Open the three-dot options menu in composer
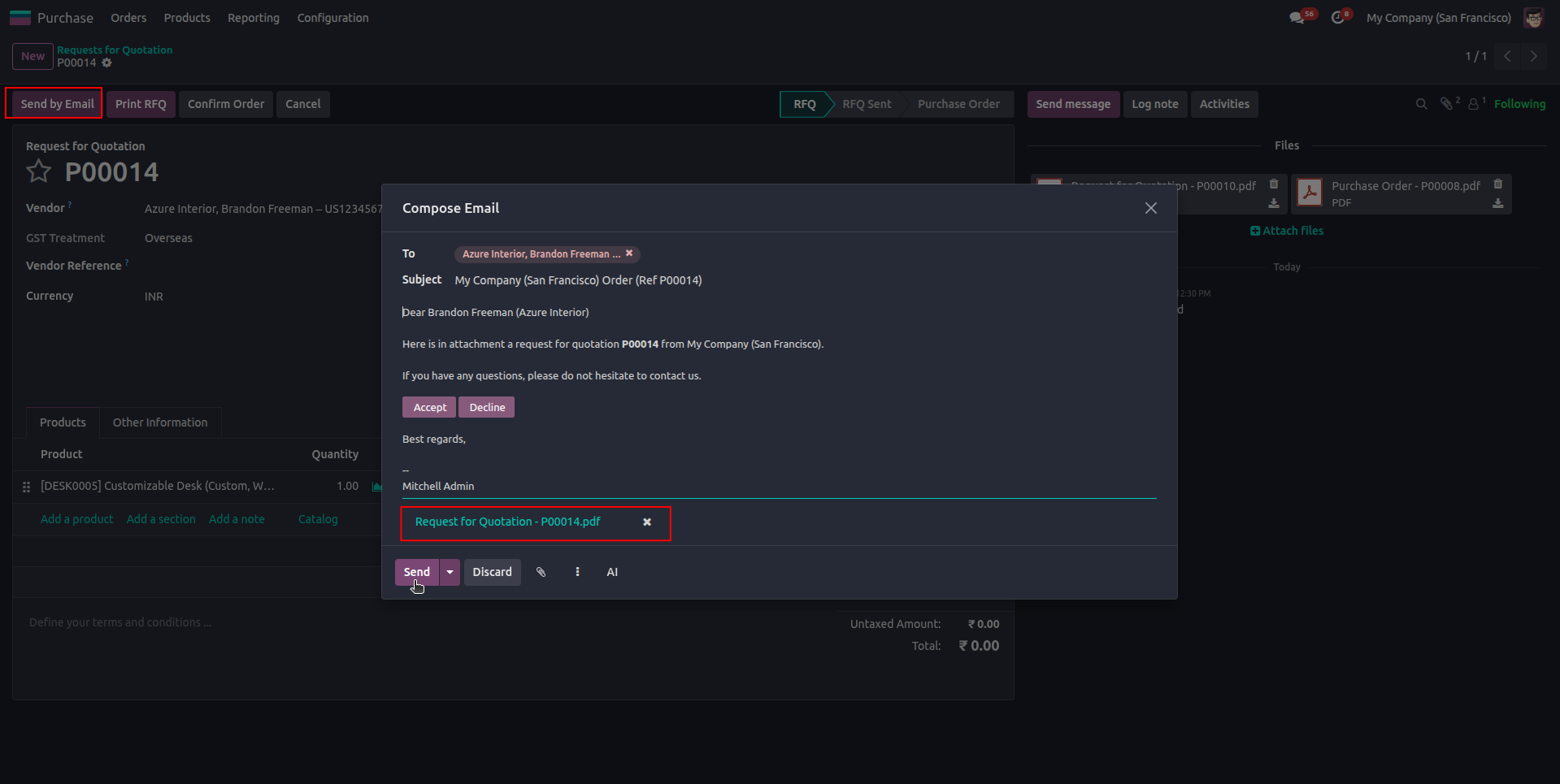The width and height of the screenshot is (1560, 784). click(x=577, y=572)
